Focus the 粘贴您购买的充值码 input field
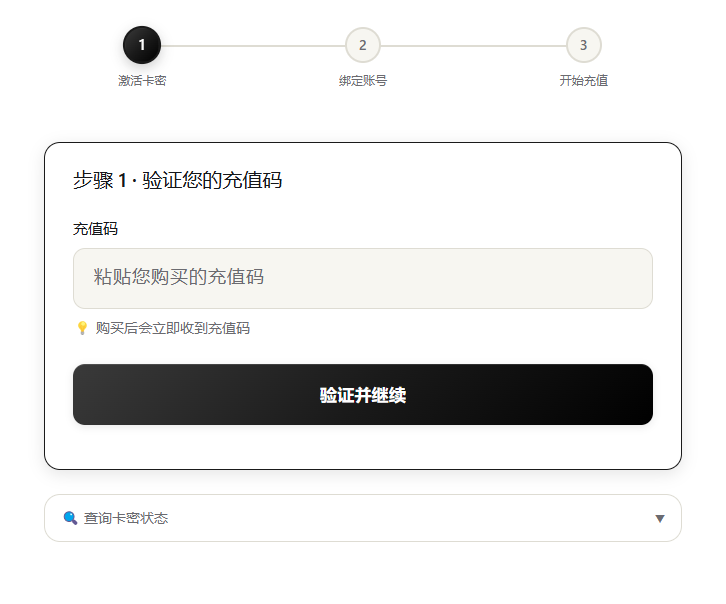 363,278
